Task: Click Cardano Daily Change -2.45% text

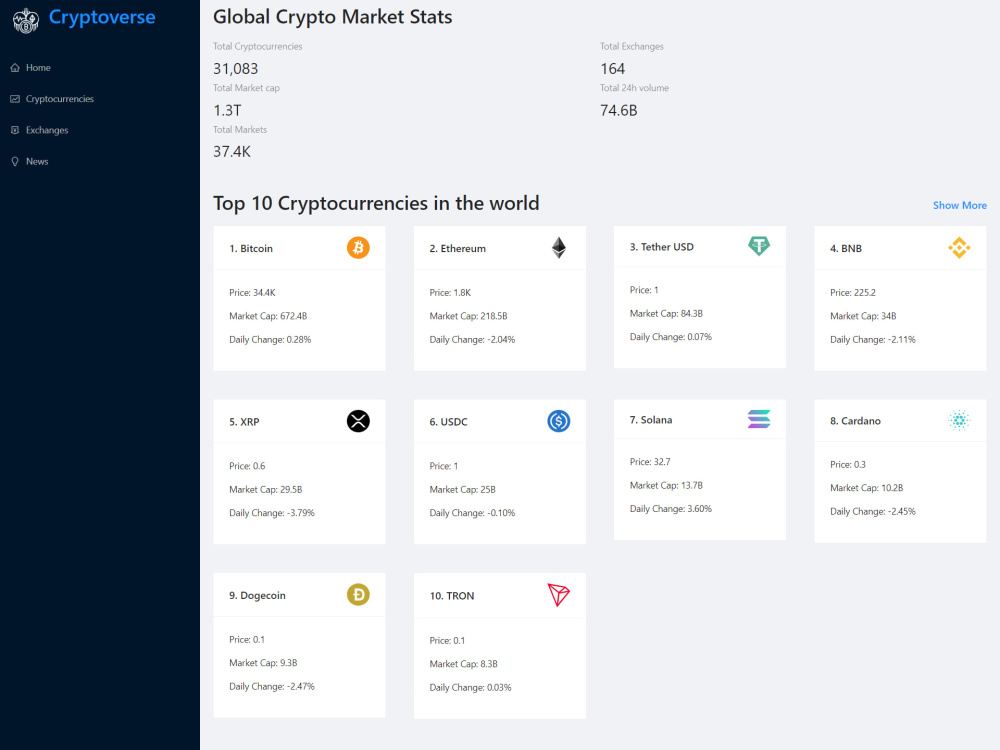Action: click(872, 511)
